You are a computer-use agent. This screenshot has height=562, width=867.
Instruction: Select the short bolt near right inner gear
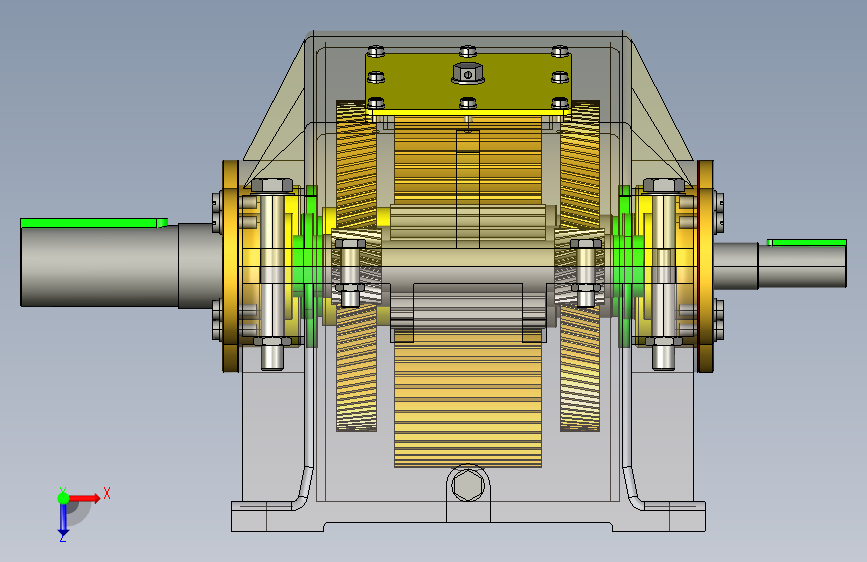click(x=587, y=273)
